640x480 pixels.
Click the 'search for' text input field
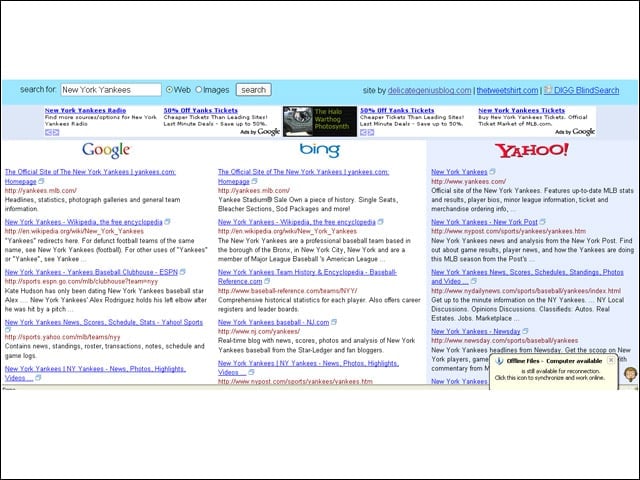point(111,90)
